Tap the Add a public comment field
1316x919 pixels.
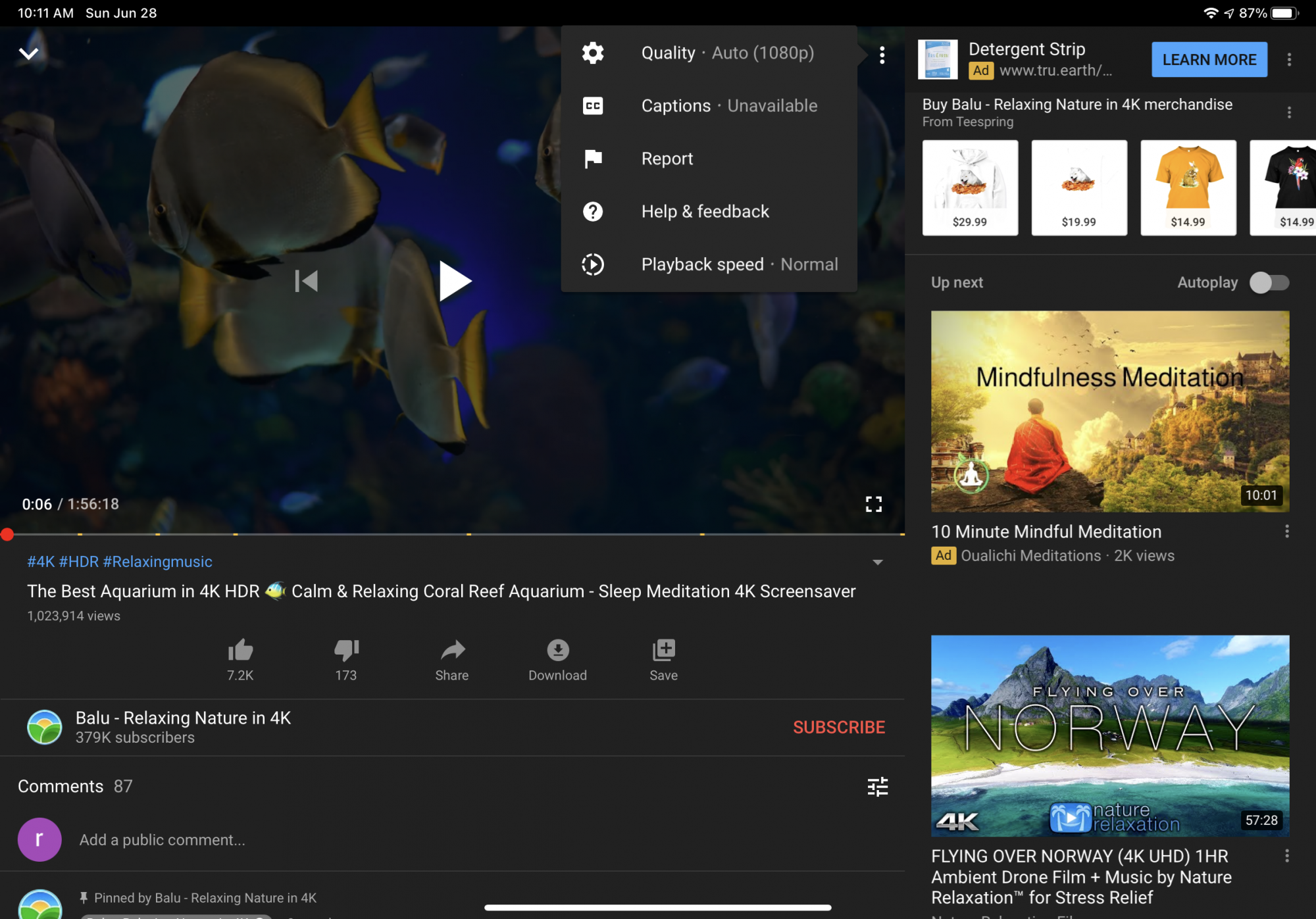click(162, 840)
